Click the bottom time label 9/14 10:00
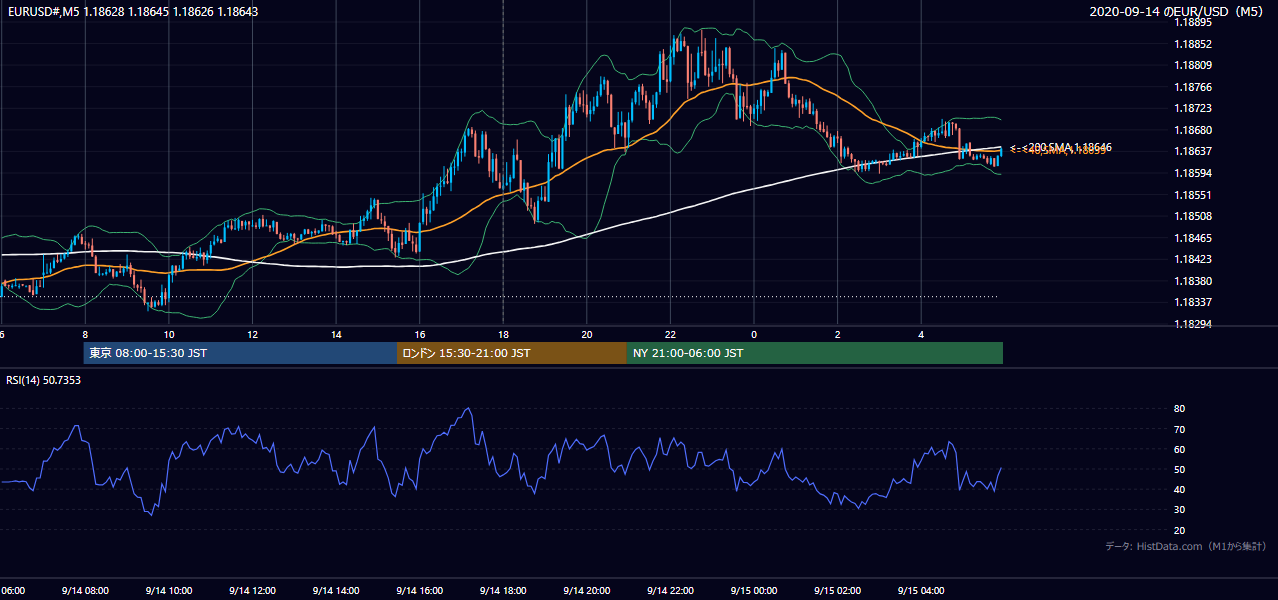The width and height of the screenshot is (1278, 600). tap(168, 591)
